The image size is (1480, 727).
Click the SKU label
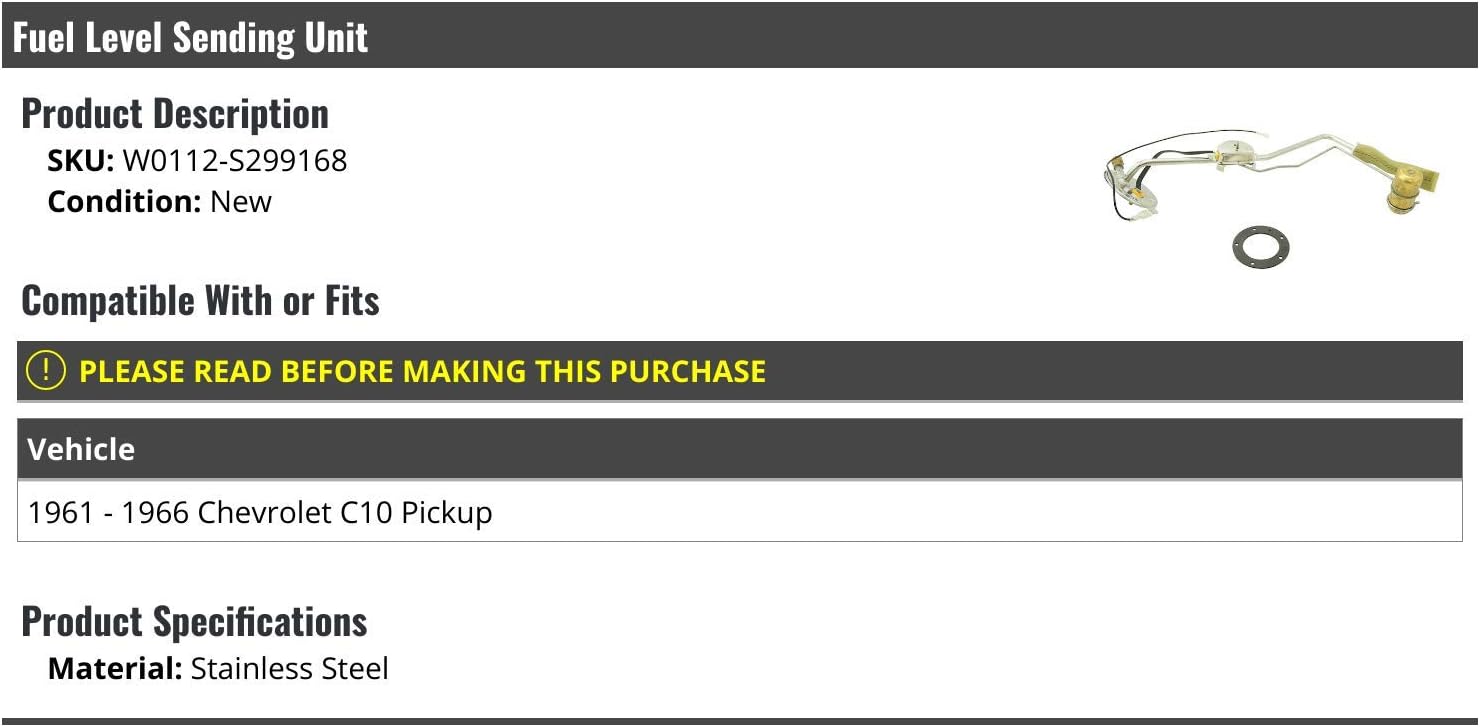pyautogui.click(x=81, y=160)
